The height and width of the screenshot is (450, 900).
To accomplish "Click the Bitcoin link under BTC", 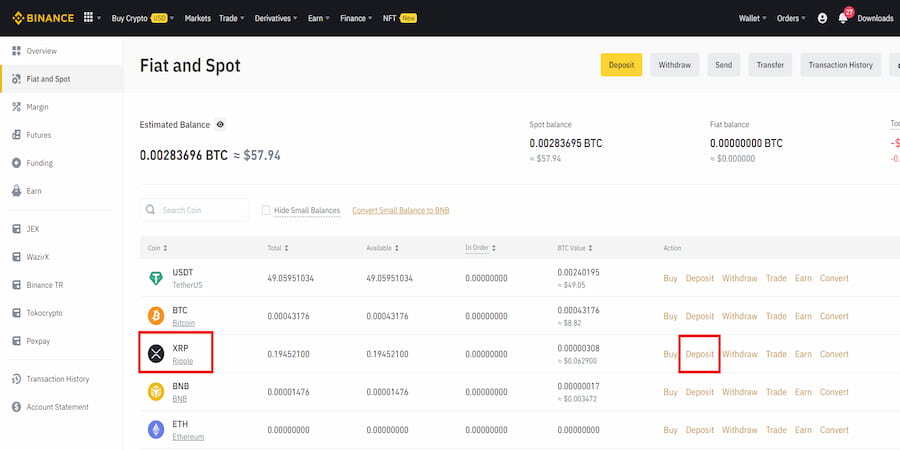I will point(184,323).
